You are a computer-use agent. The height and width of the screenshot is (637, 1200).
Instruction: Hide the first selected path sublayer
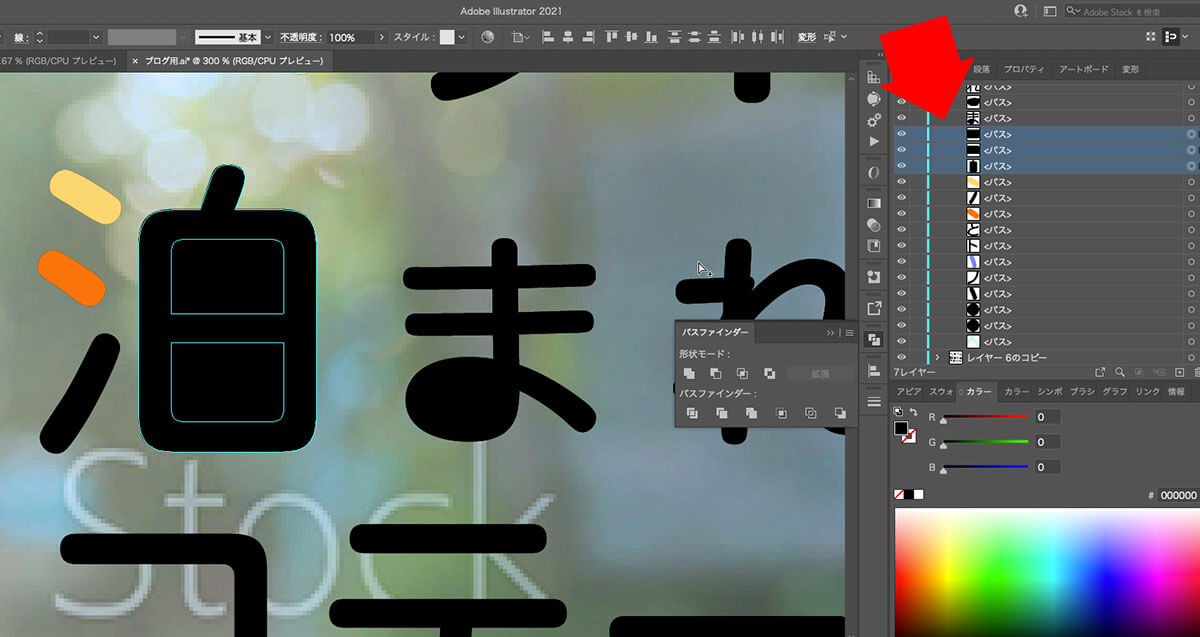(x=901, y=134)
